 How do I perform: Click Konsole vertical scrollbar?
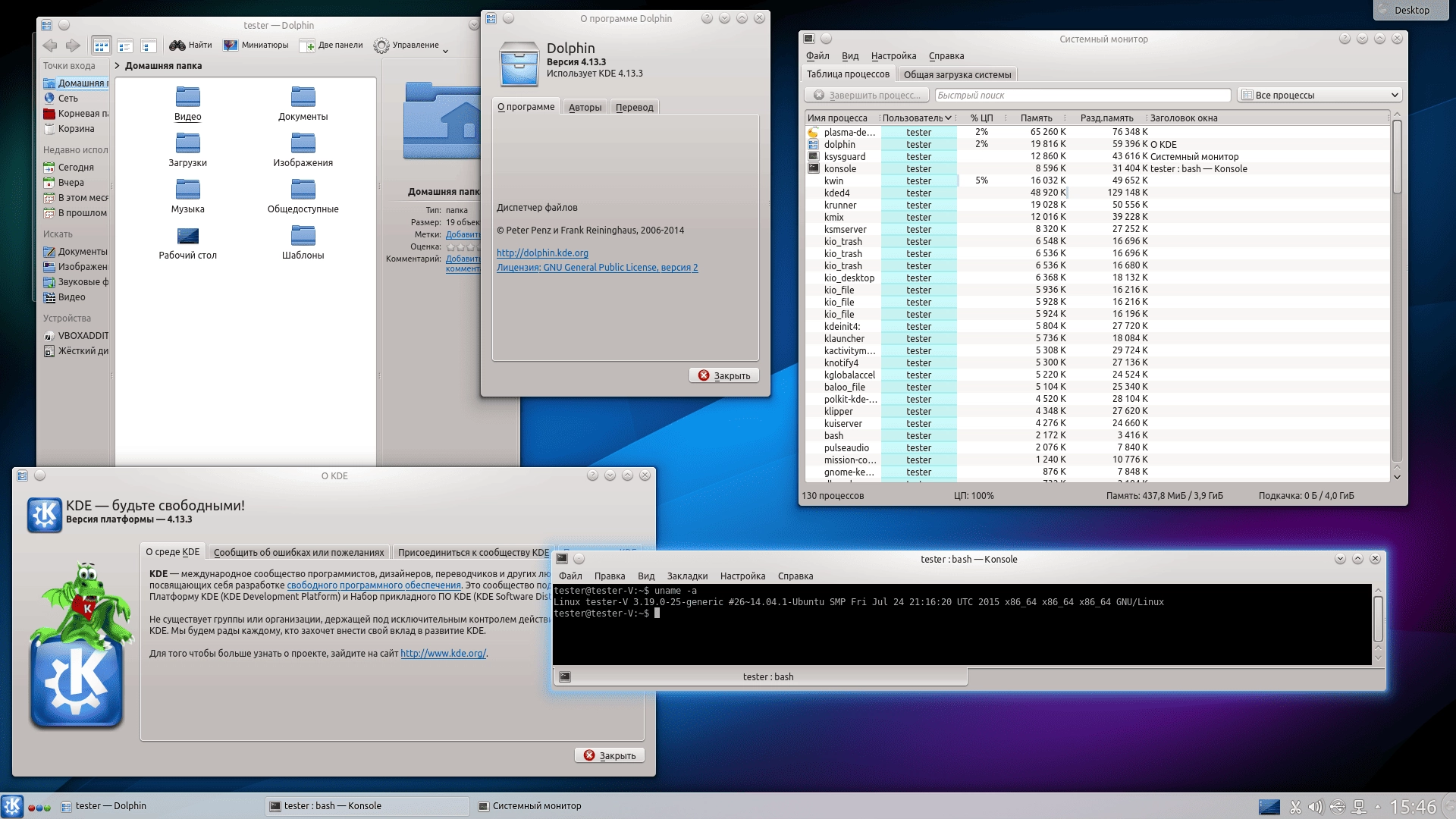pyautogui.click(x=1378, y=620)
